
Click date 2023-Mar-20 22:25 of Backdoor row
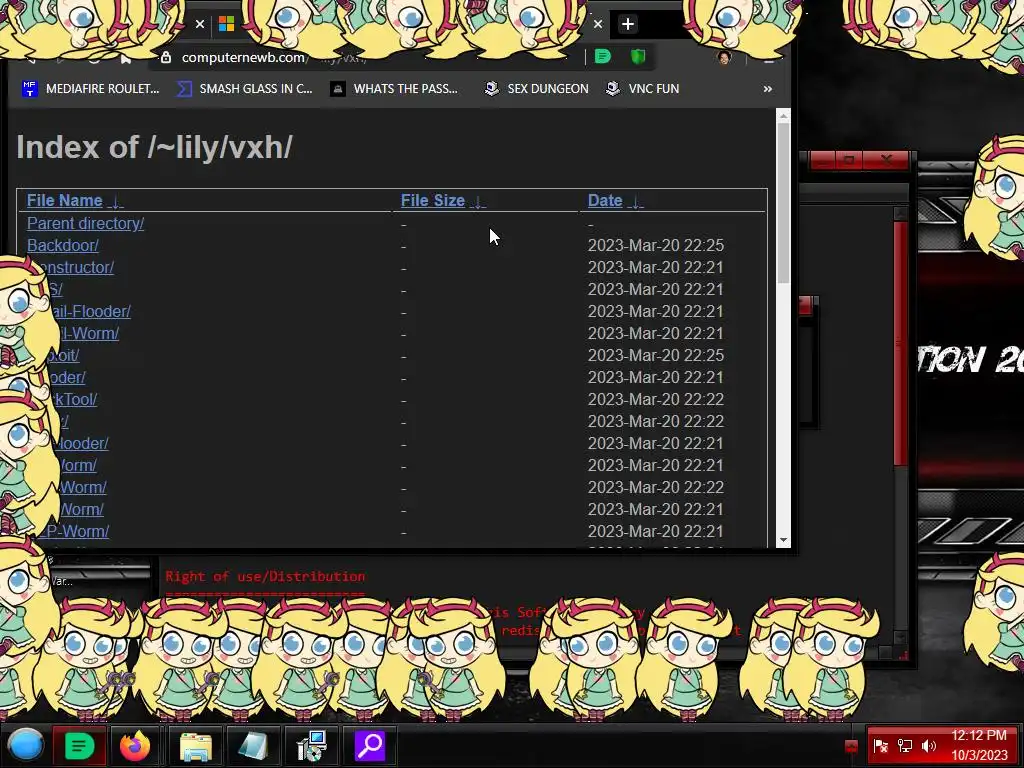(656, 246)
